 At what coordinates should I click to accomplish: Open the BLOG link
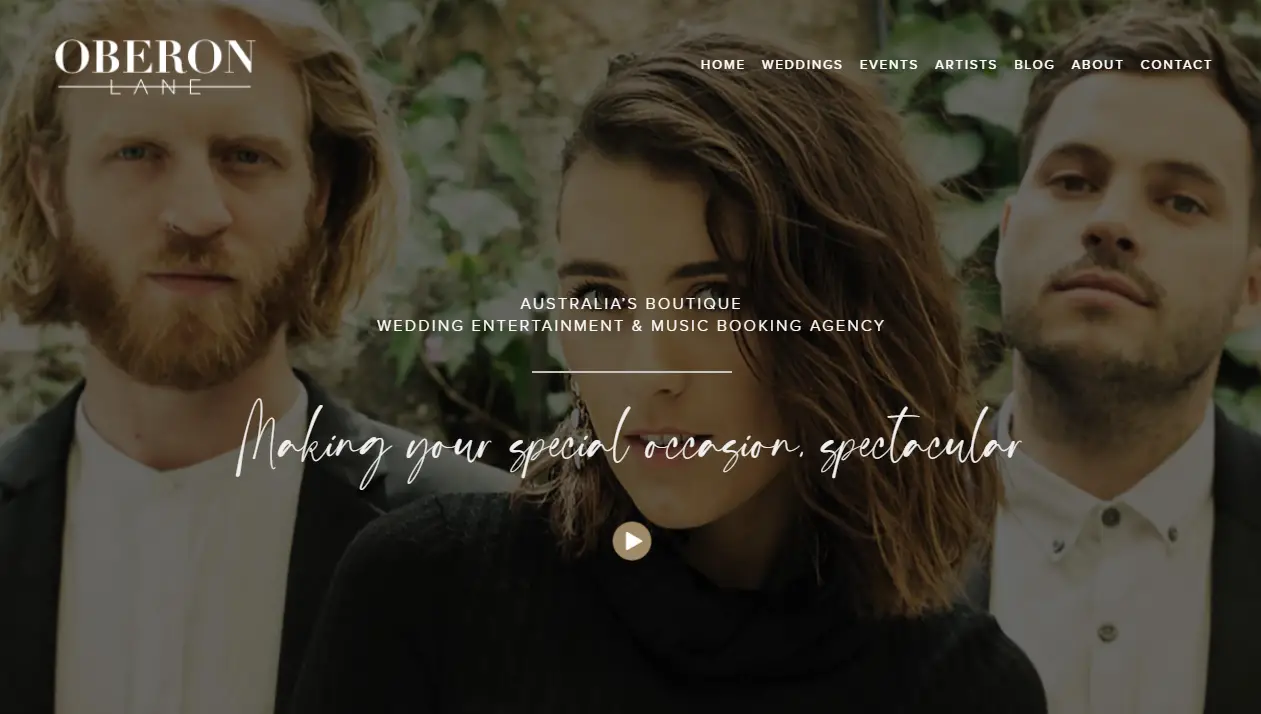pos(1034,64)
